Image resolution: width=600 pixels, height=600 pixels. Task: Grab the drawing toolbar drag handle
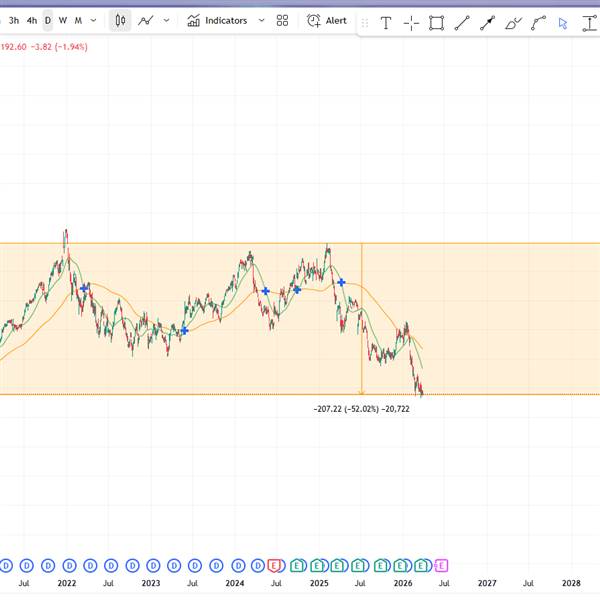click(365, 23)
